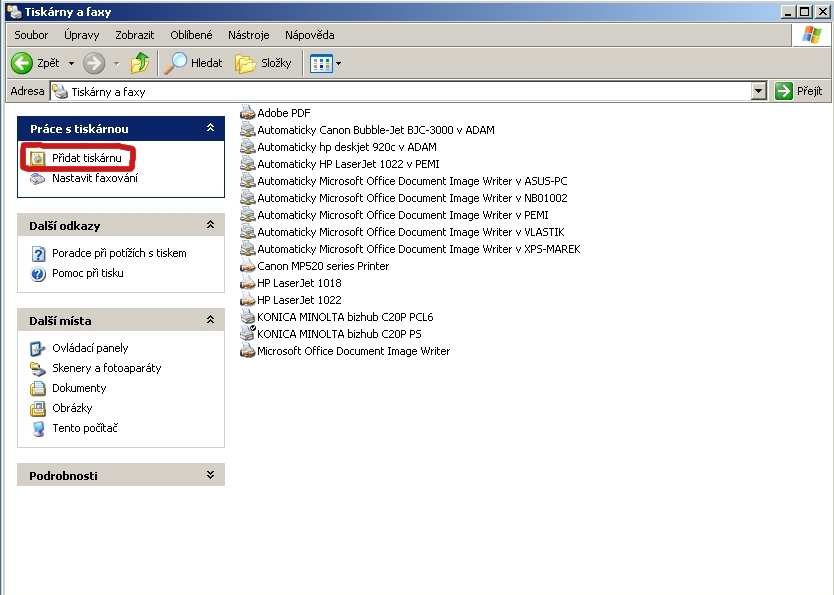Viewport: 834px width, 595px height.
Task: Select default KONICA MINOLTA bizhub C20P PS icon
Action: click(247, 334)
